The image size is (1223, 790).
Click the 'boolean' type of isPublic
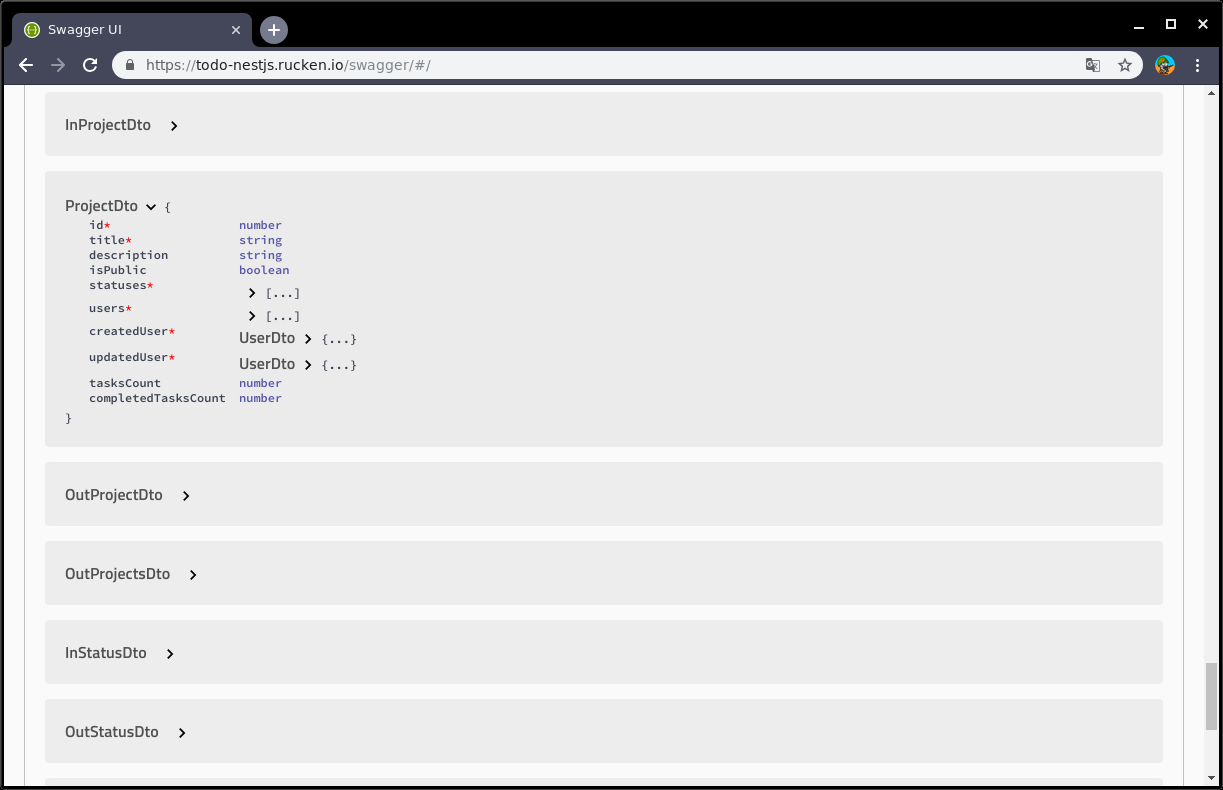click(x=264, y=270)
